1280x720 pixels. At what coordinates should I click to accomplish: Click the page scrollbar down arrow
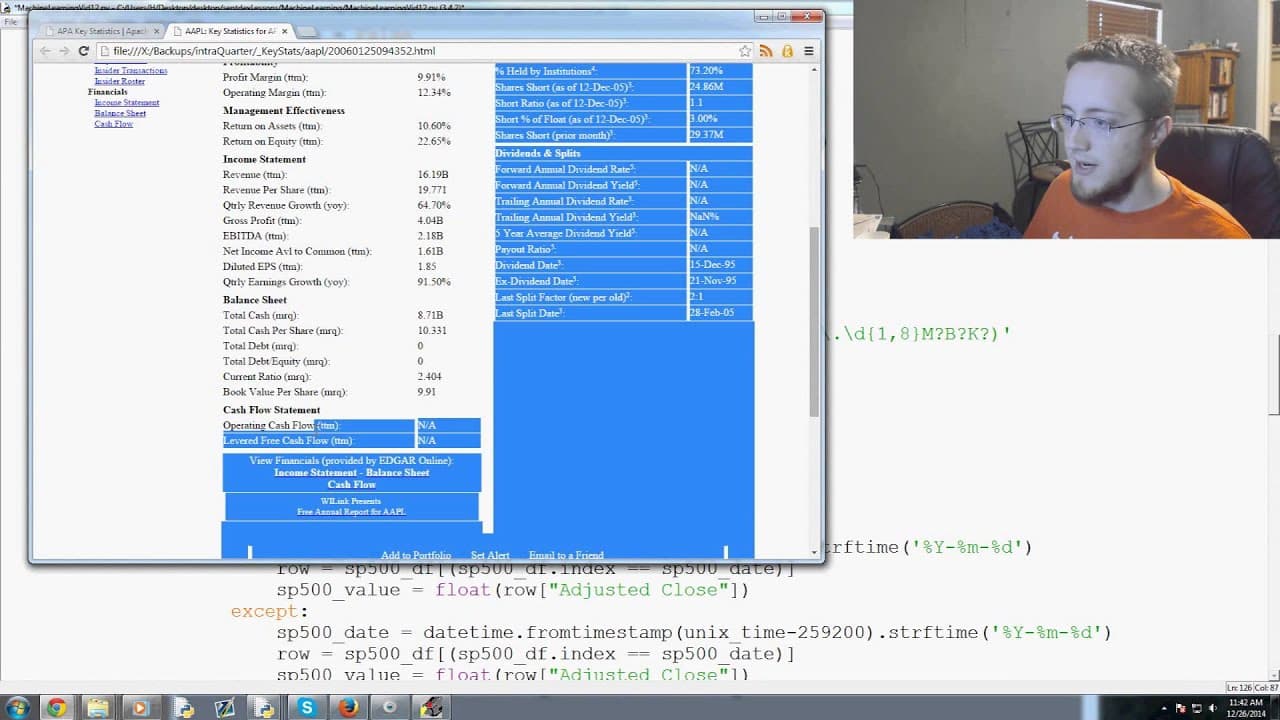pos(814,552)
